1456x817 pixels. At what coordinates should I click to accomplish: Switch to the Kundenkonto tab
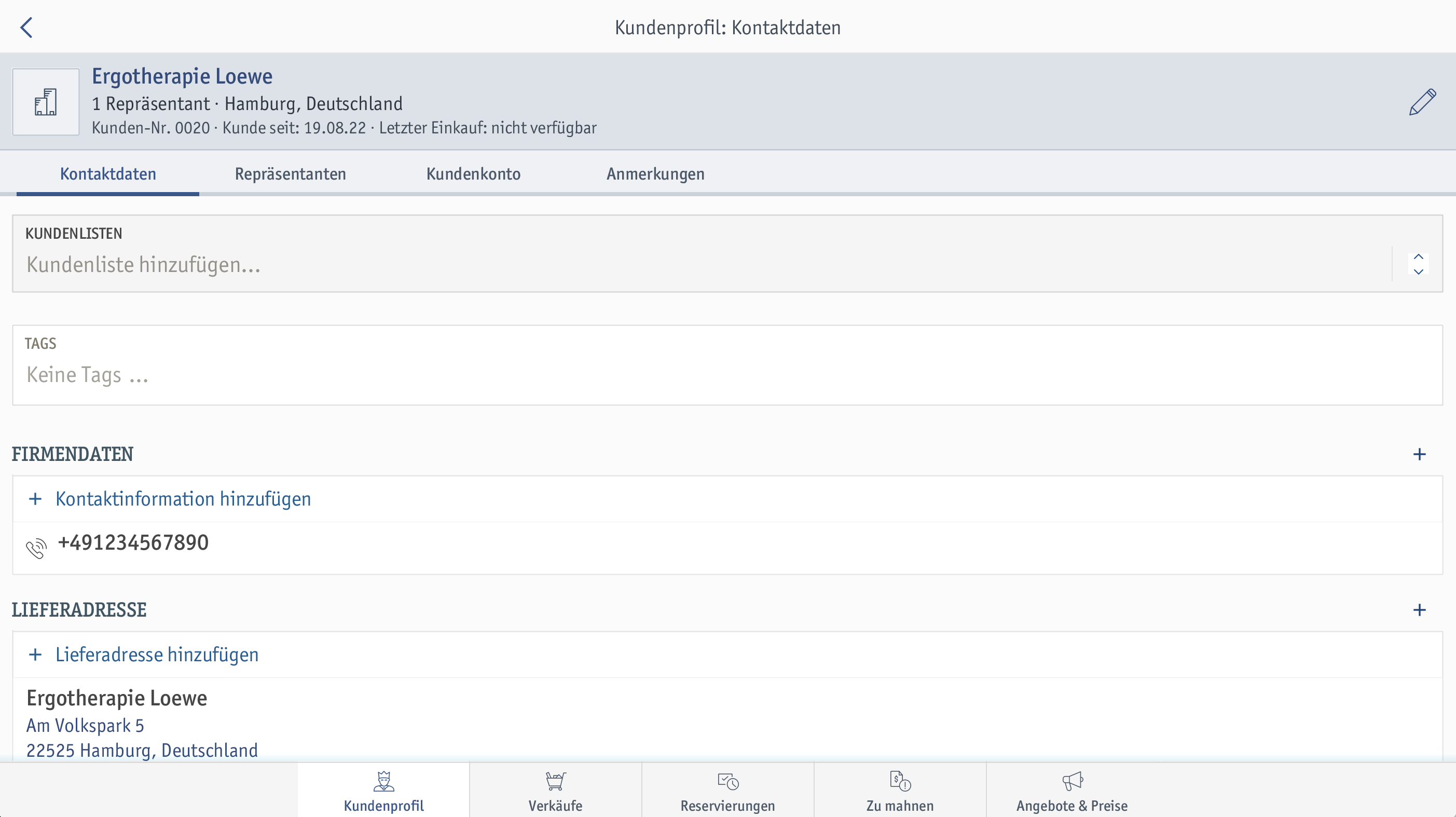pos(474,173)
